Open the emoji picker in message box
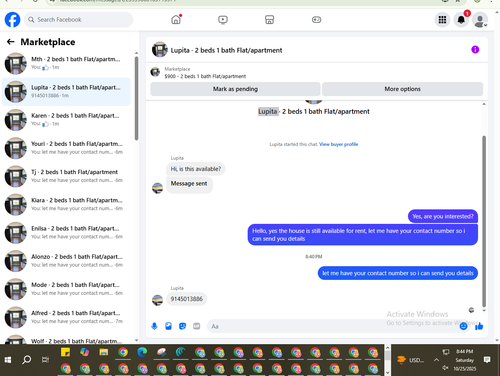 tap(463, 326)
